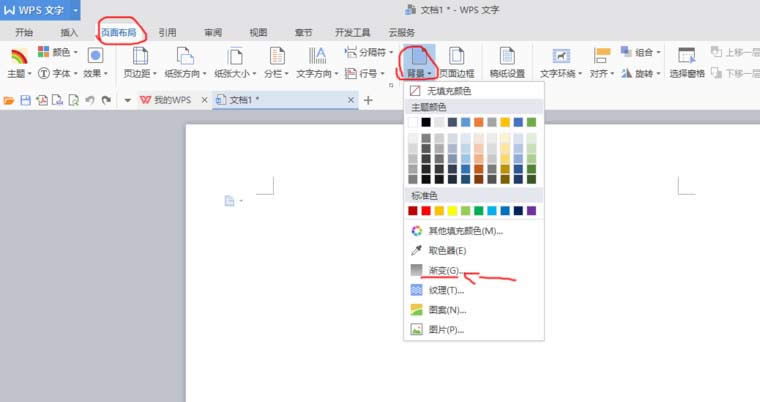Open 稿纸设置 manuscript paper settings
760x402 pixels.
point(507,64)
